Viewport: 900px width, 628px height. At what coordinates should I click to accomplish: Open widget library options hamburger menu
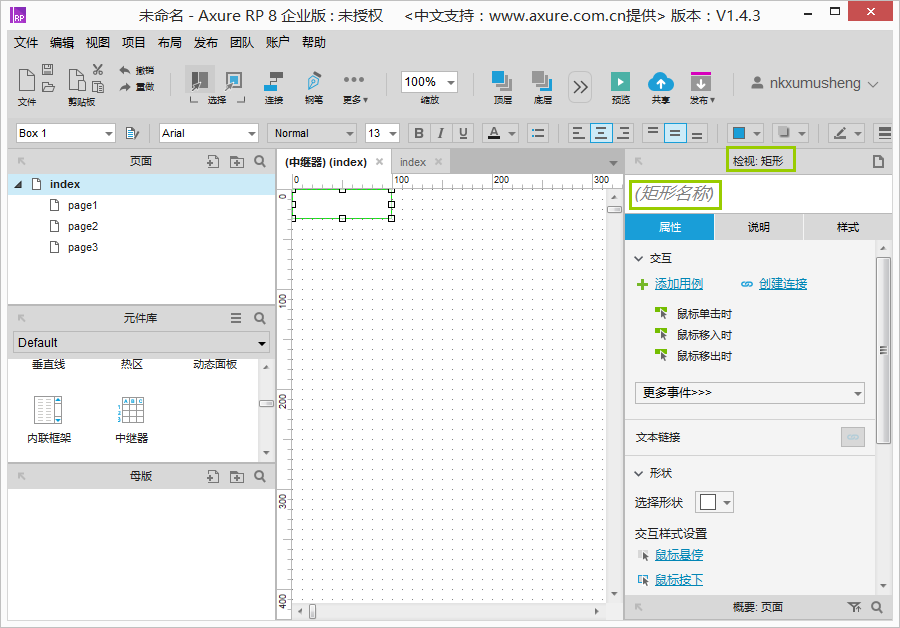tap(236, 318)
